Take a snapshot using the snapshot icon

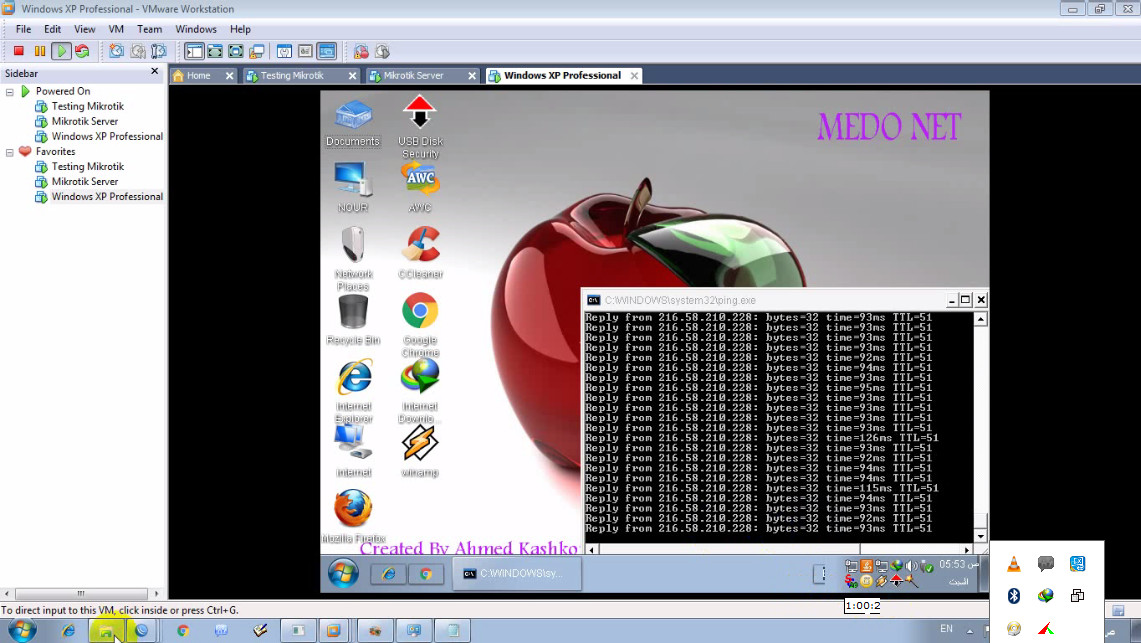pos(116,51)
